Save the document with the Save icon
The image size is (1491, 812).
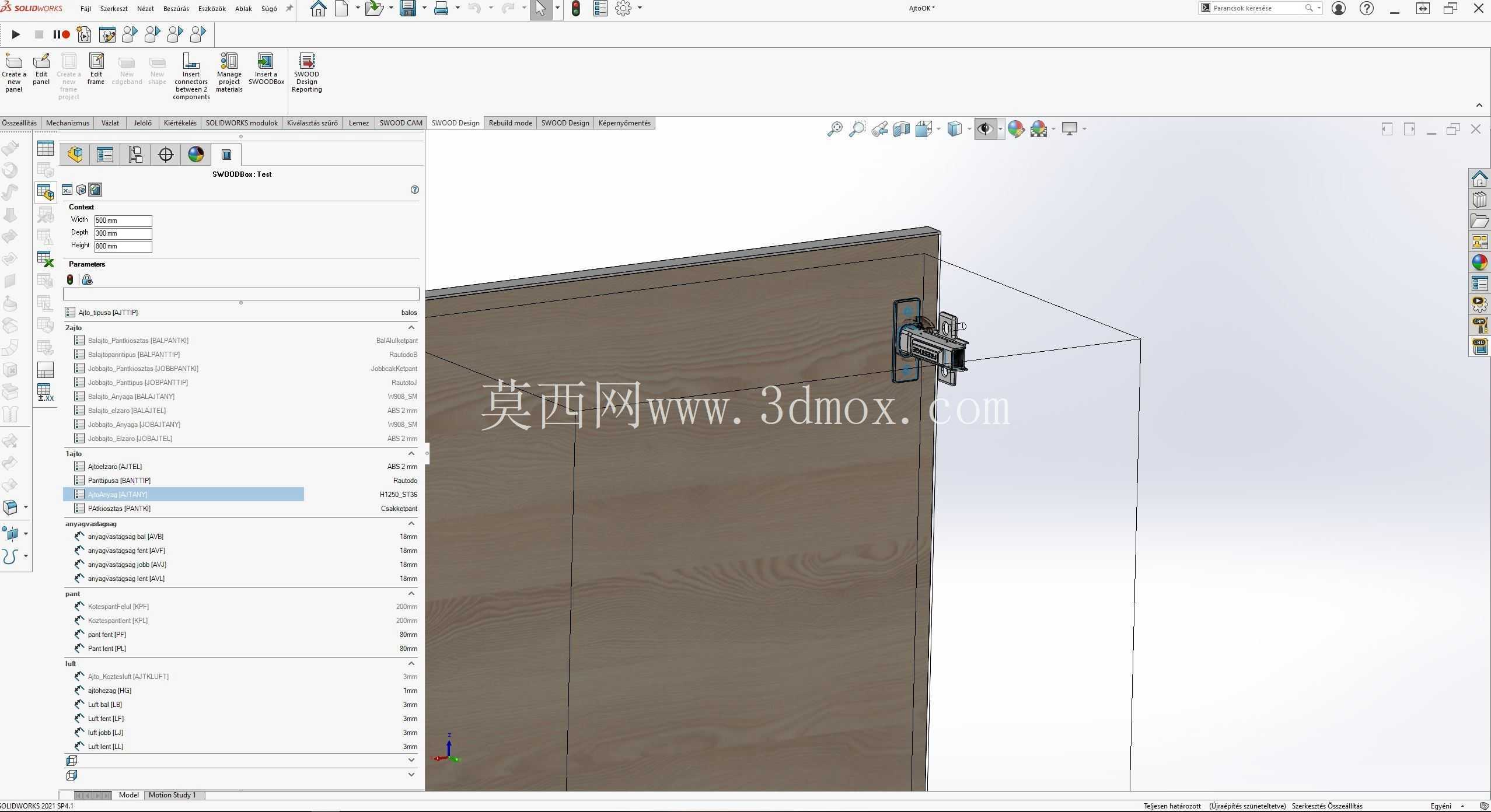click(x=407, y=8)
